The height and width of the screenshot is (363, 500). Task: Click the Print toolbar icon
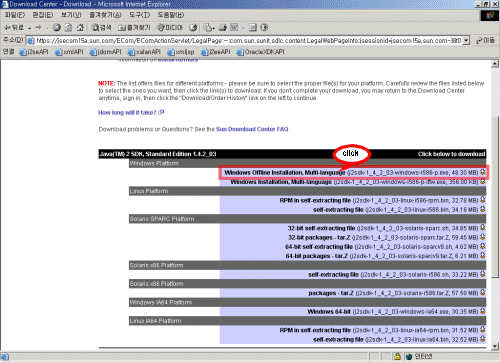(x=222, y=28)
